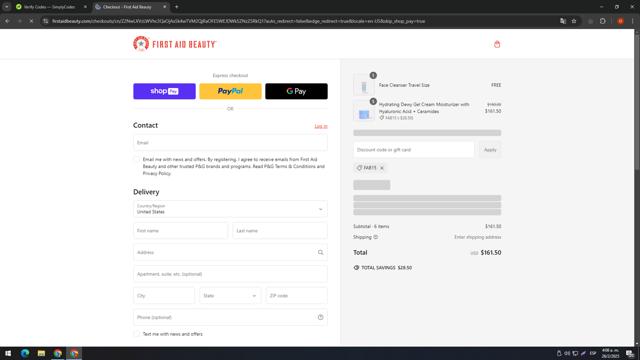
Task: Launch Microsoft Edge from taskbar
Action: pos(25,353)
